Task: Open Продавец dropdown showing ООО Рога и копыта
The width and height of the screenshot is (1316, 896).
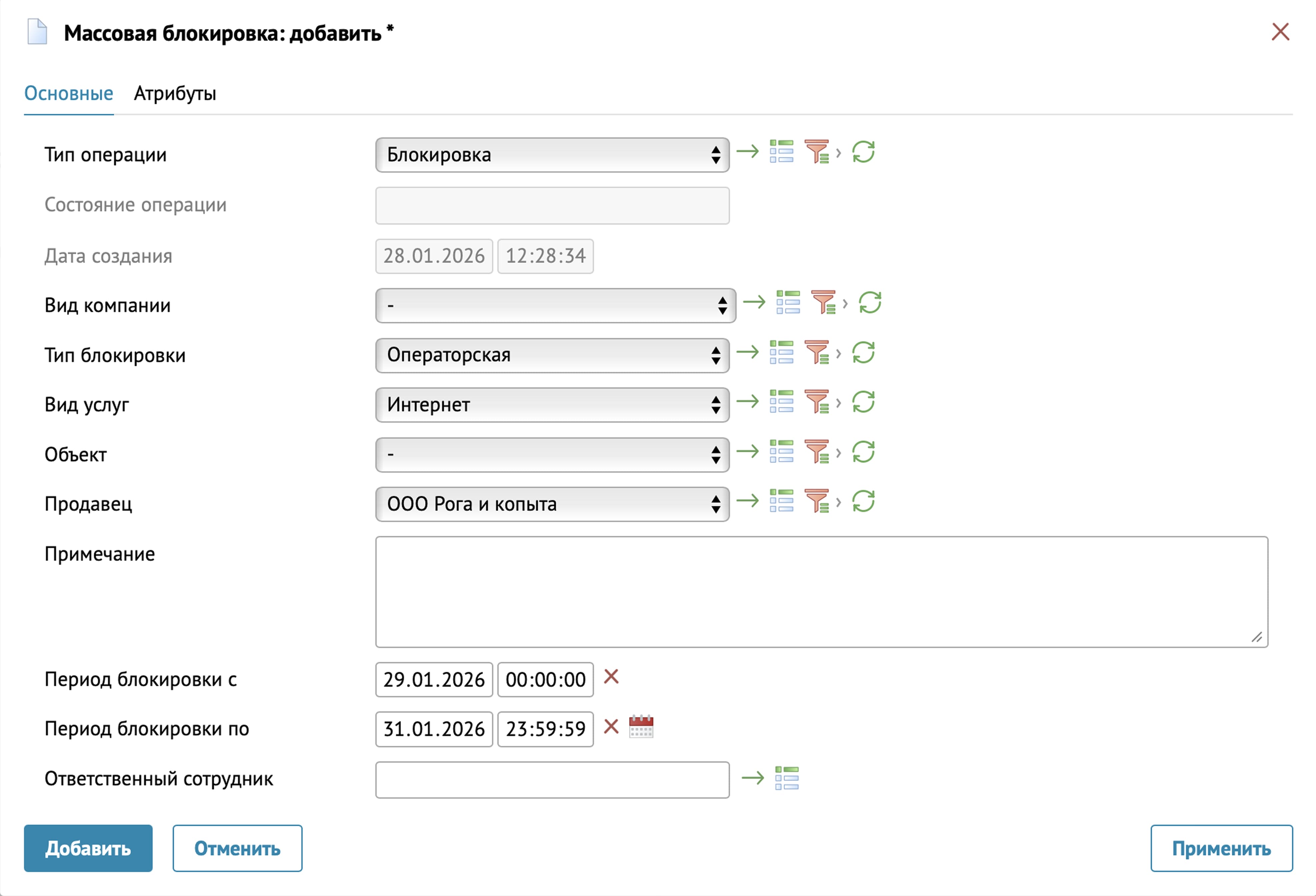Action: pyautogui.click(x=552, y=504)
